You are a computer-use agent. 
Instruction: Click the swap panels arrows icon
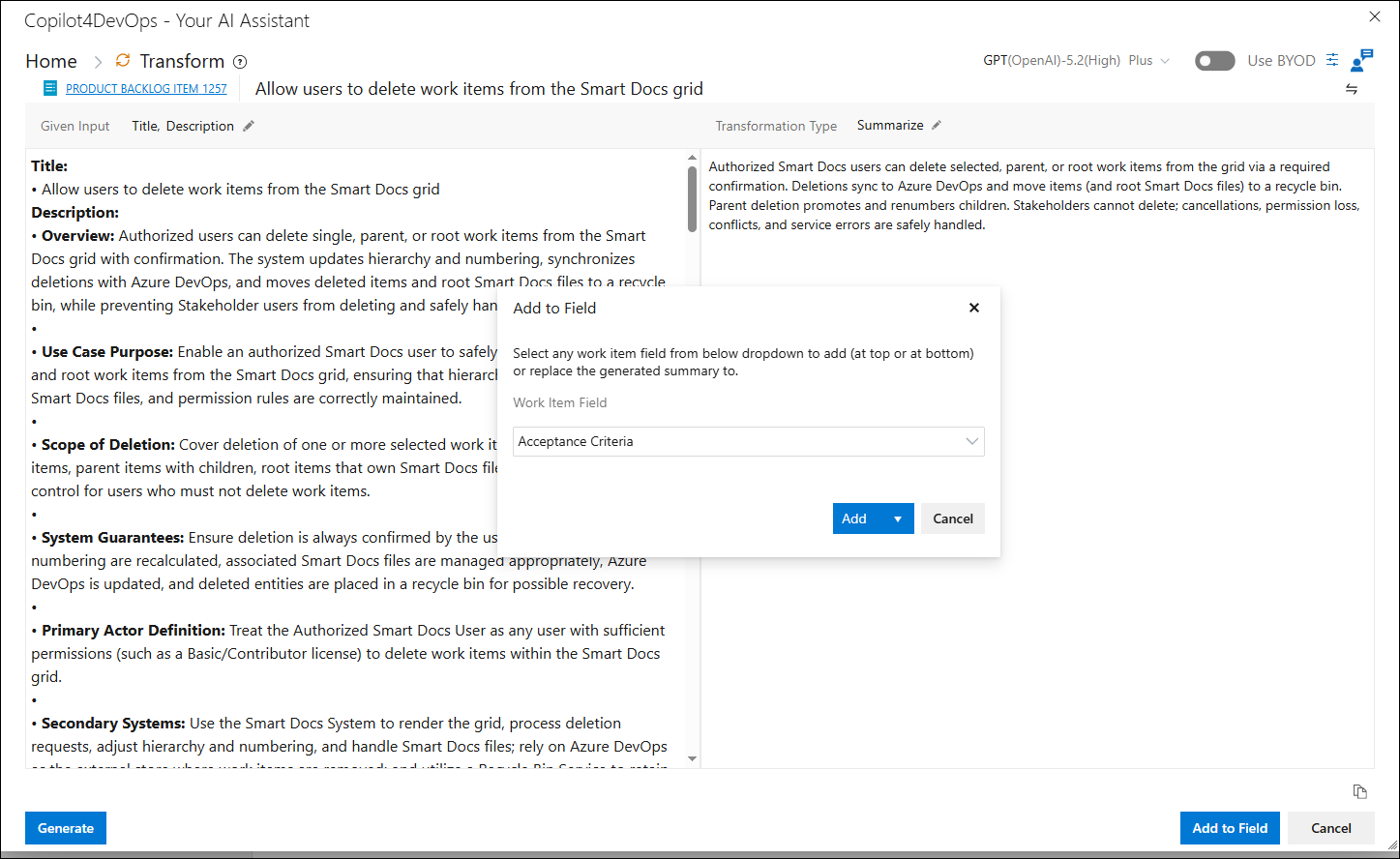pos(1352,89)
